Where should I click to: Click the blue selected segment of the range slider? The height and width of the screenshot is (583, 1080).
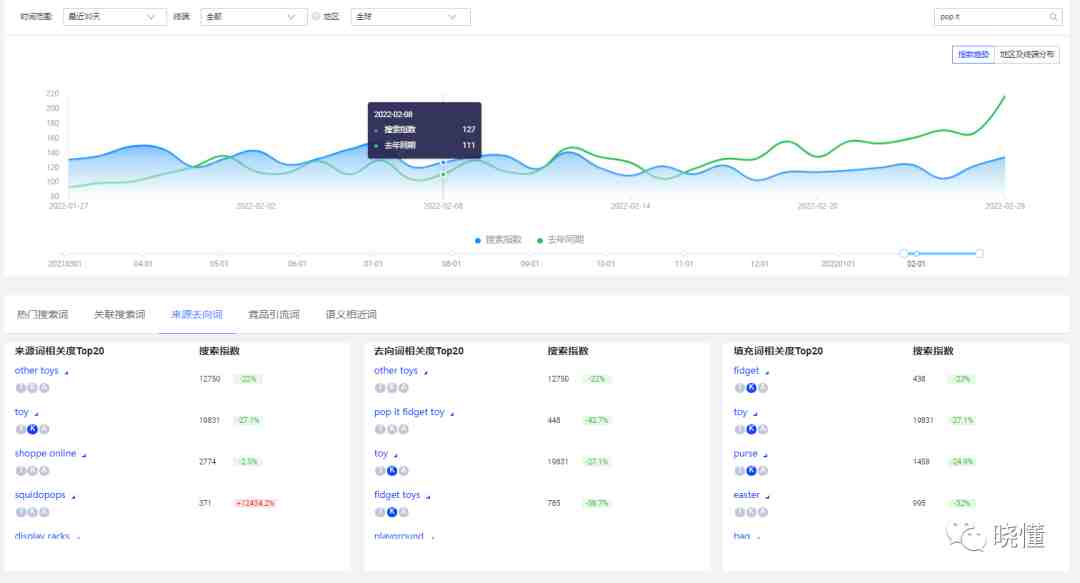click(x=942, y=254)
